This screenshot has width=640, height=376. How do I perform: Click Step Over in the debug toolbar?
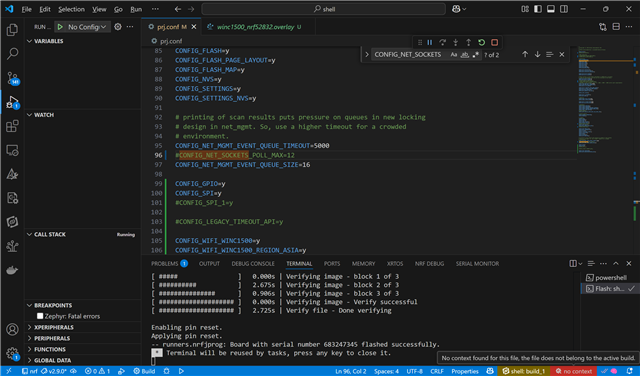[x=442, y=42]
